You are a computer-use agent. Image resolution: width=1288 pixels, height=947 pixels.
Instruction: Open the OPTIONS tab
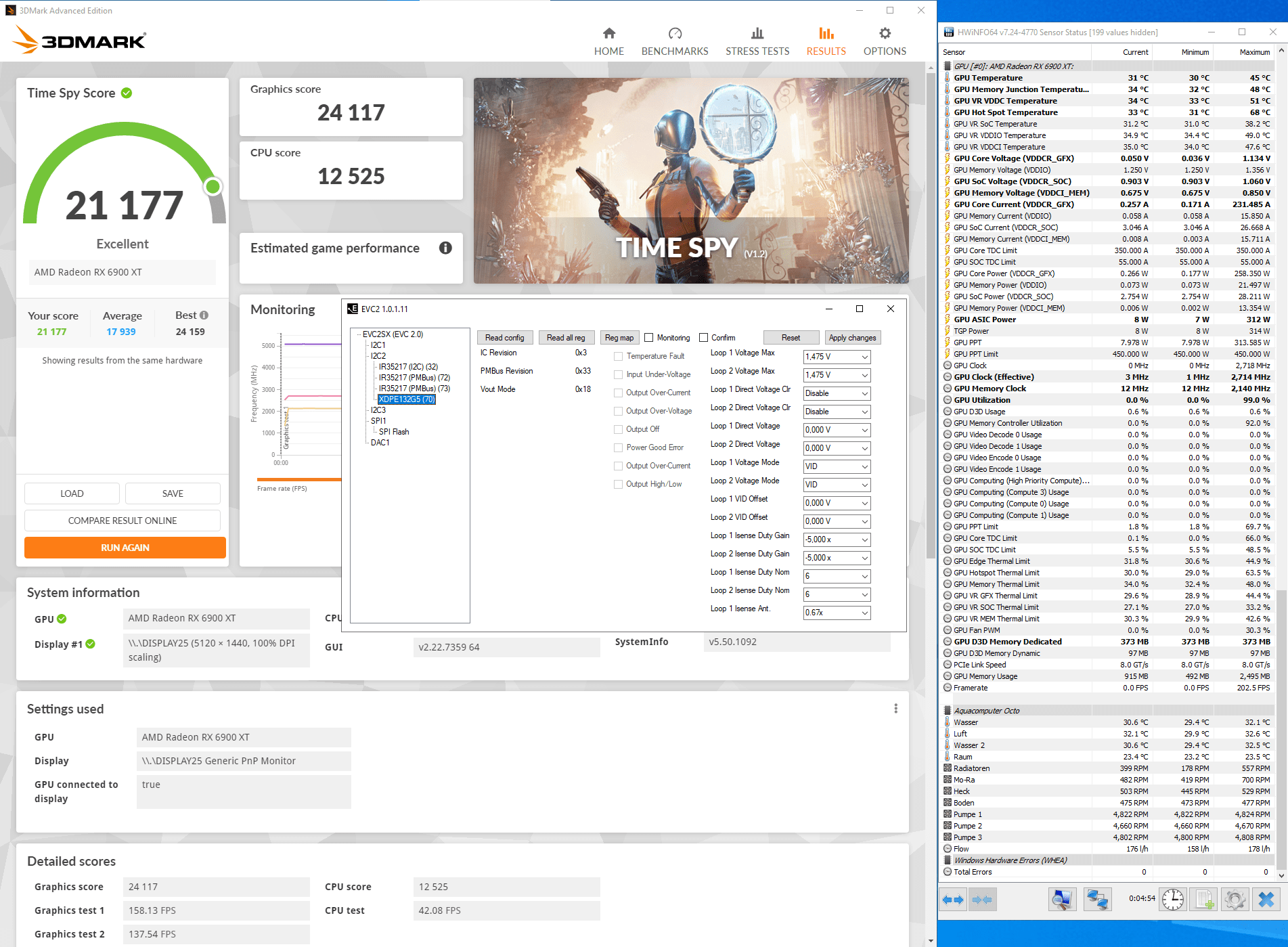(x=885, y=41)
